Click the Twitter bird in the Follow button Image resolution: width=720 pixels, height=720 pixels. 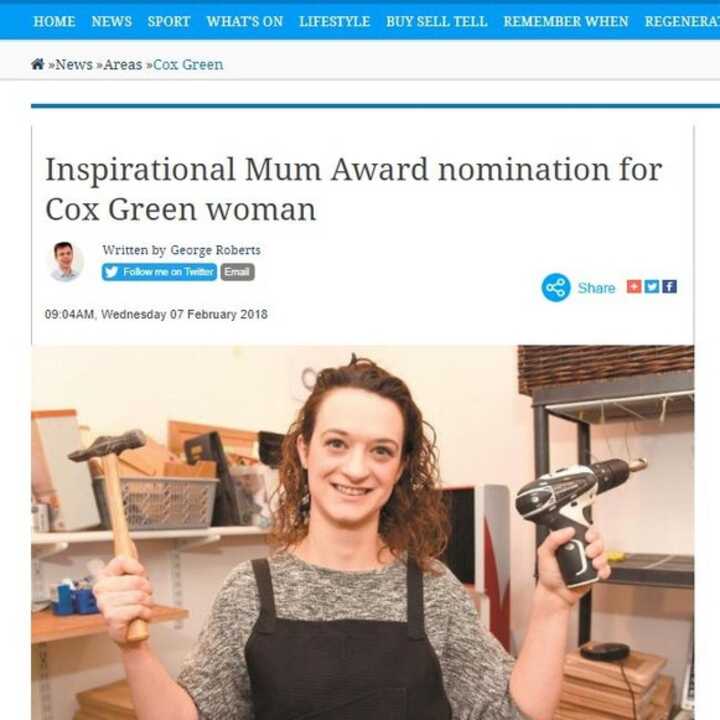click(111, 272)
